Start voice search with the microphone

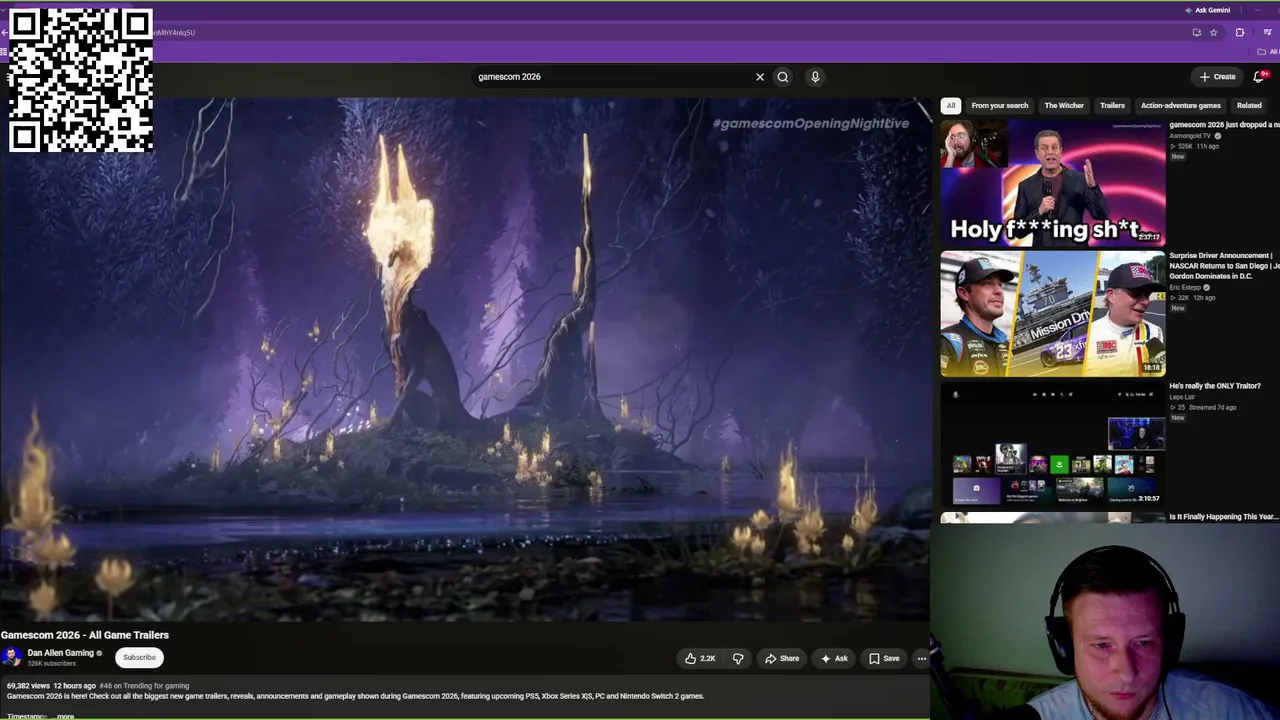click(x=815, y=77)
